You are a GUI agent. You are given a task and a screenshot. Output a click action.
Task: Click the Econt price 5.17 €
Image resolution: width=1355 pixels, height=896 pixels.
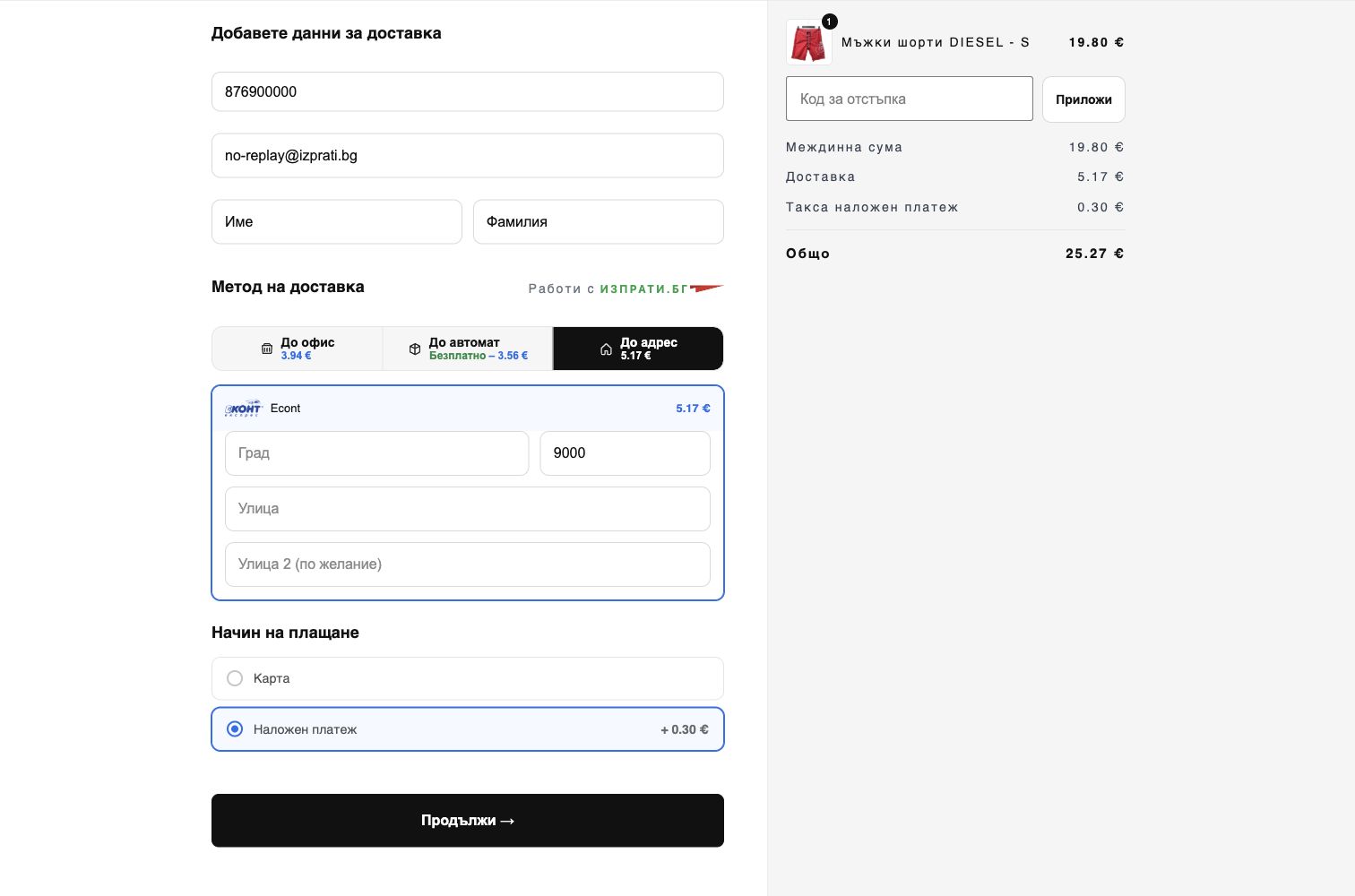[693, 409]
